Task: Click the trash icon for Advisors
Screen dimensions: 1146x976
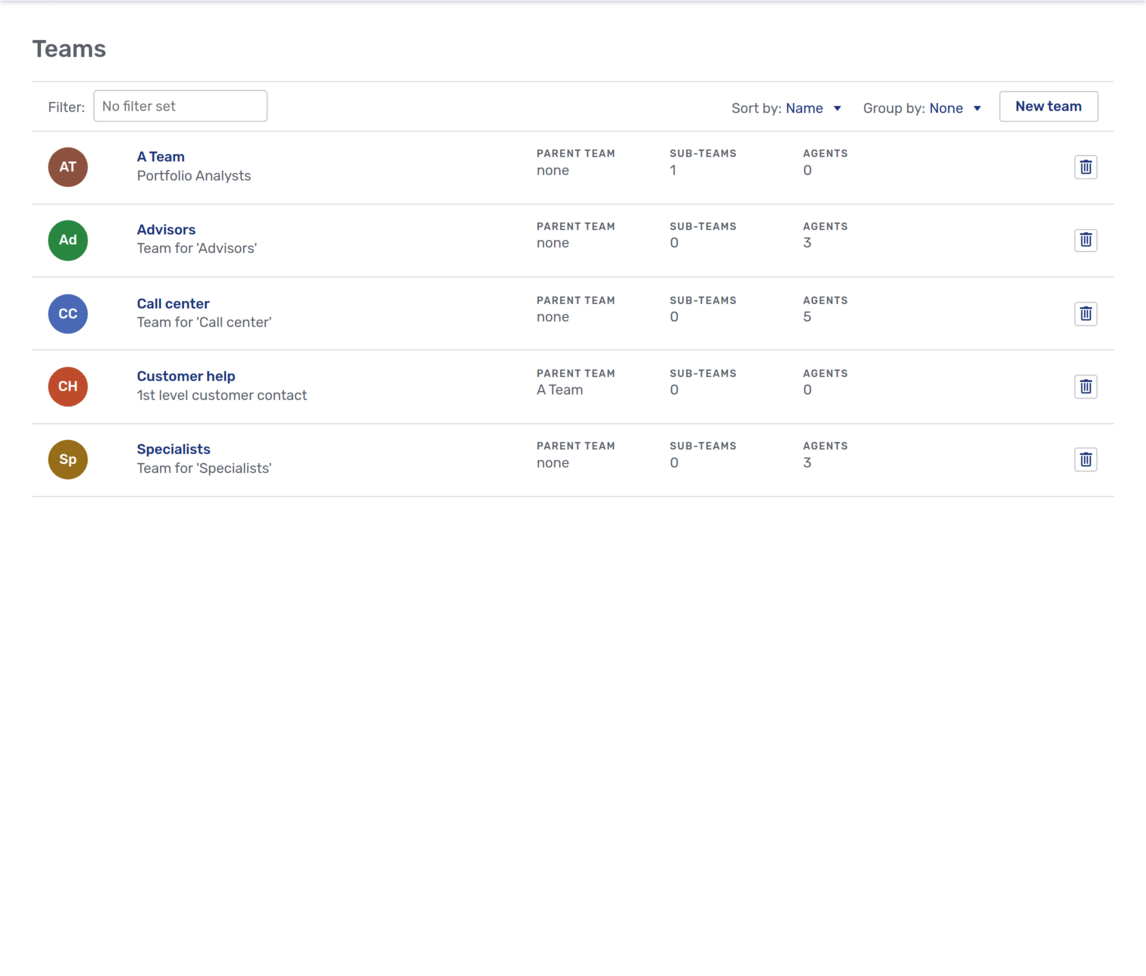Action: click(x=1085, y=240)
